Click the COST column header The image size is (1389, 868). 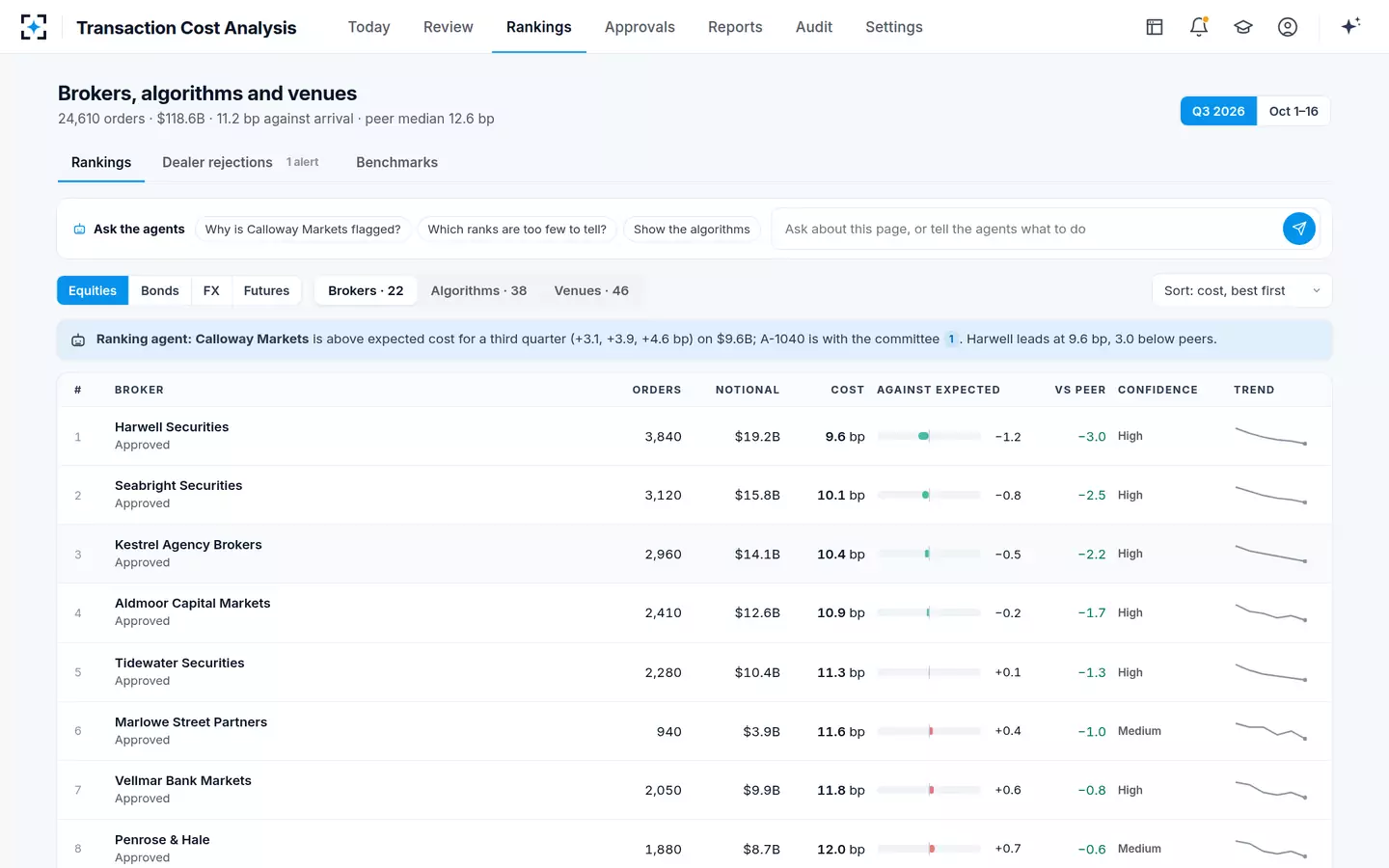(848, 390)
